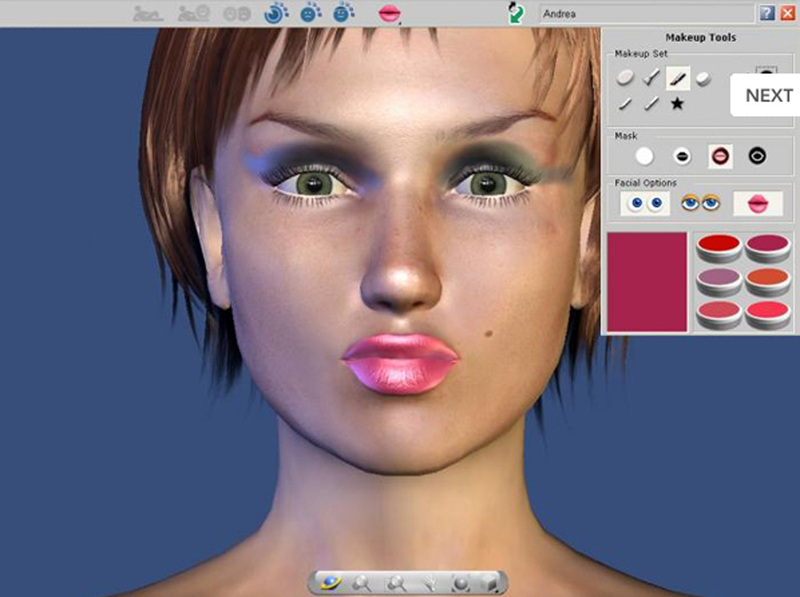Click the green arrow person icon
Screen dimensions: 800x597
tap(516, 13)
